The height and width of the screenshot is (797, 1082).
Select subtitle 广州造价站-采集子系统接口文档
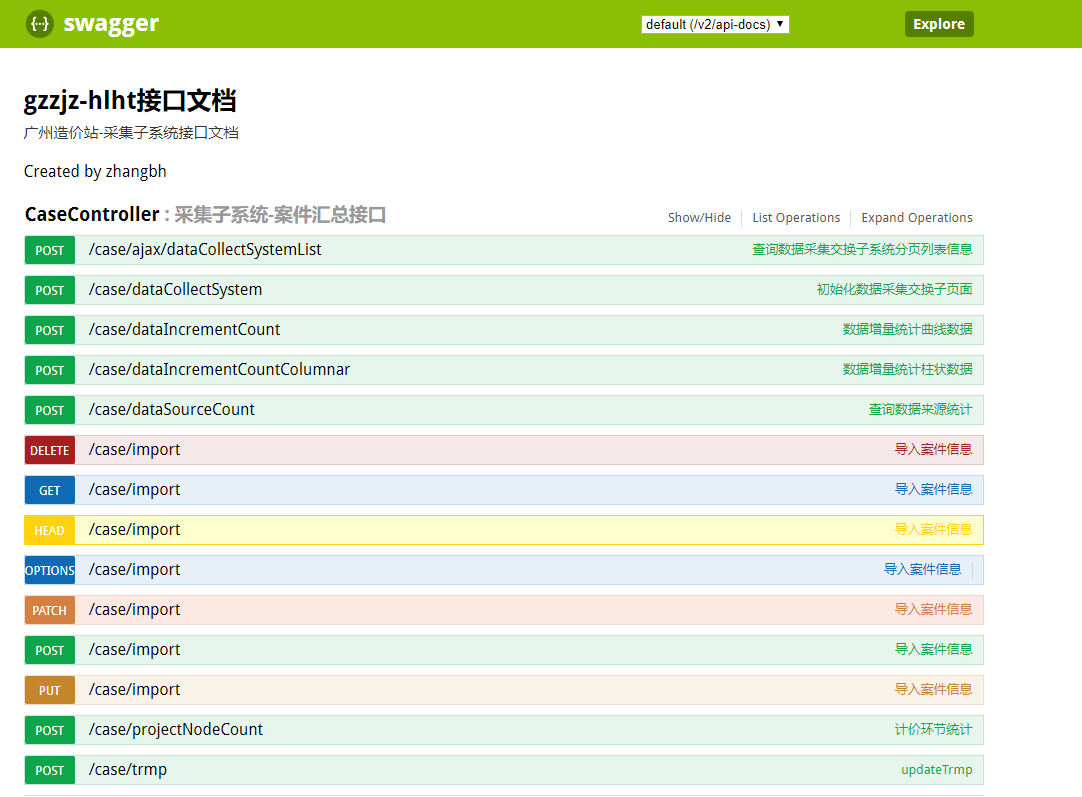131,132
